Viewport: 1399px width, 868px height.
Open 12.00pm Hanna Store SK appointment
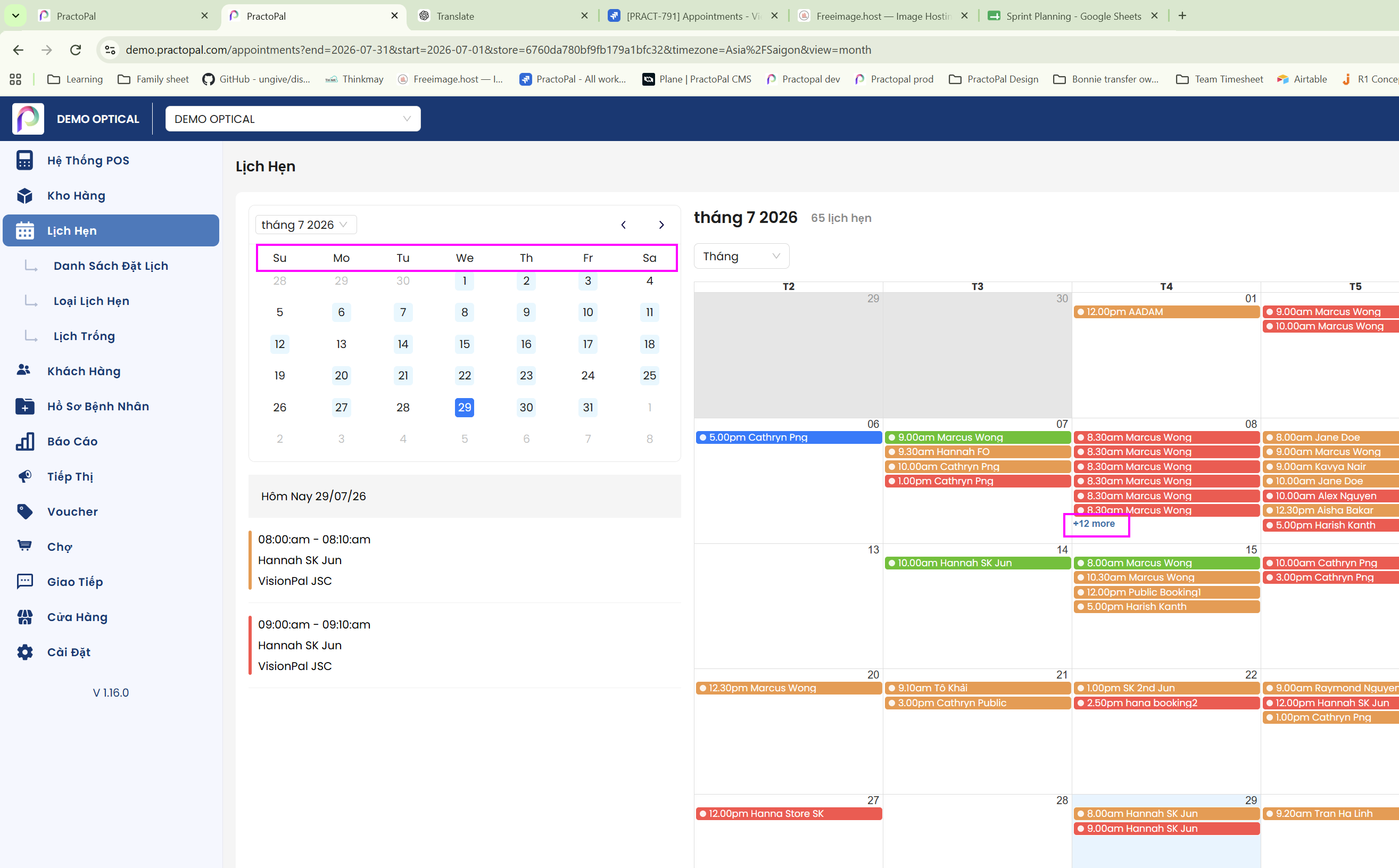point(788,814)
